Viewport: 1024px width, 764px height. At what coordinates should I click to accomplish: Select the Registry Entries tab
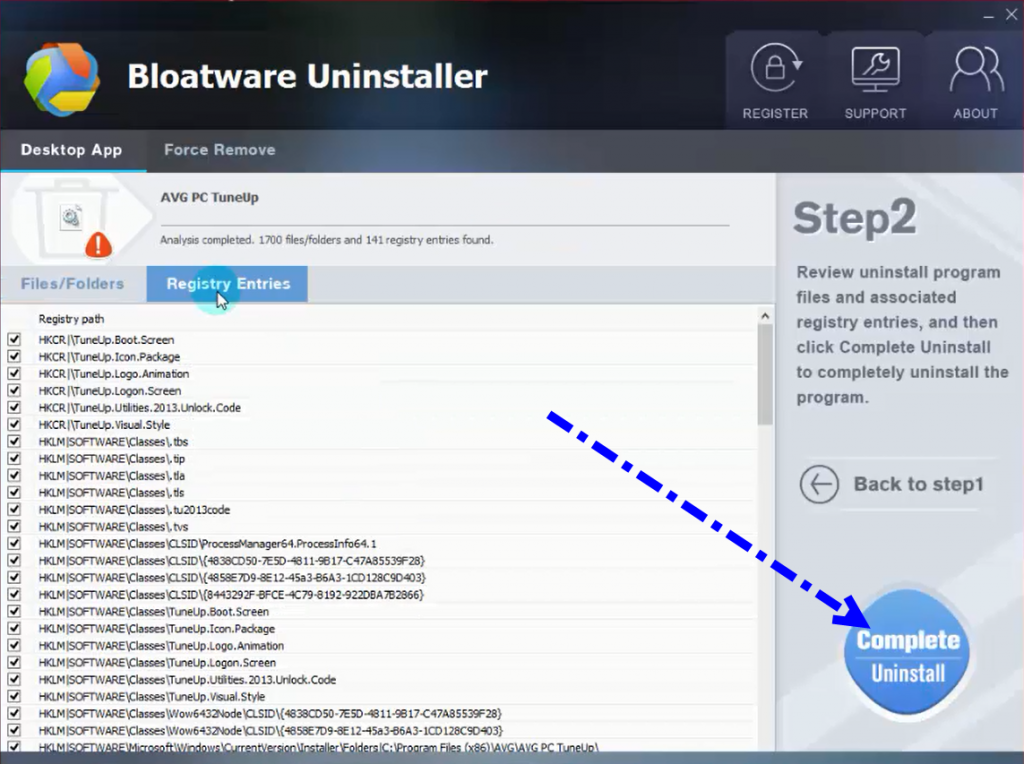(227, 283)
